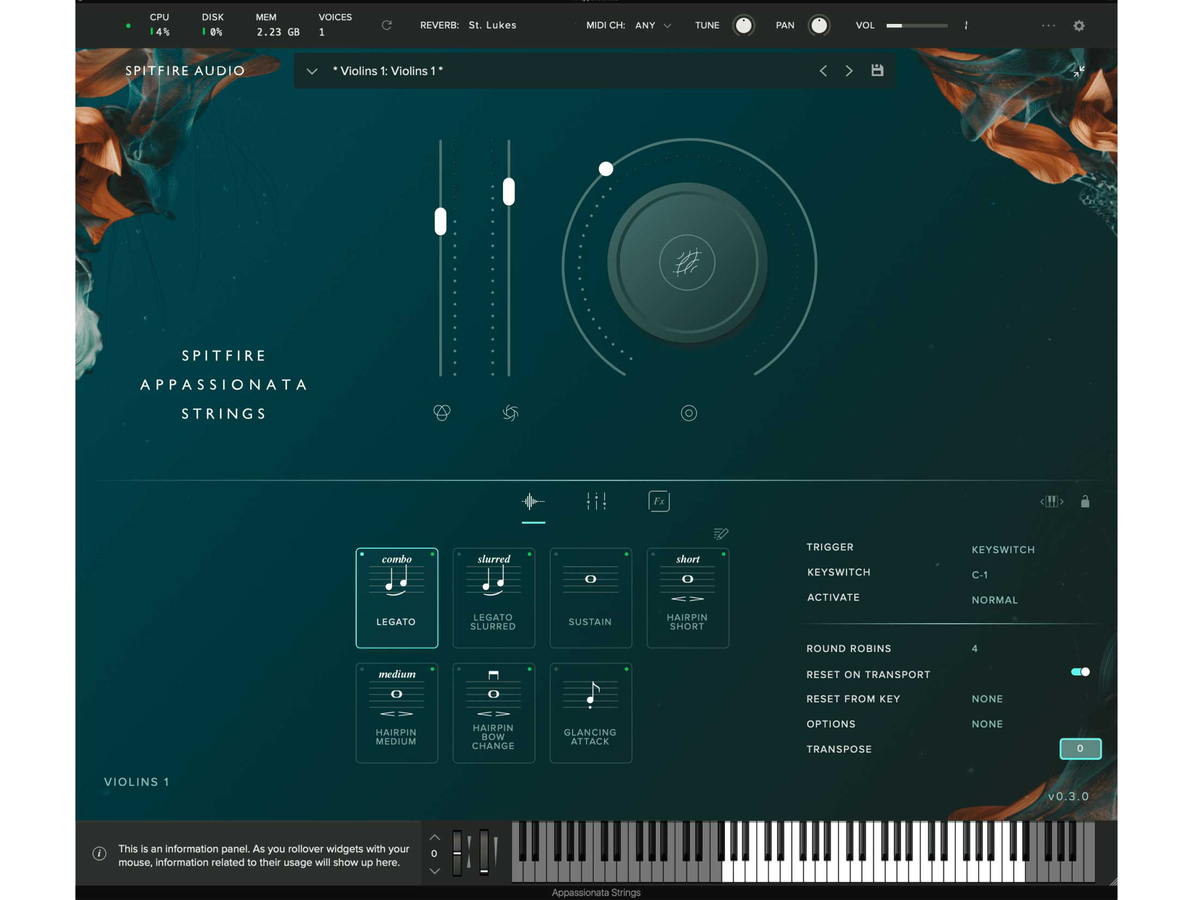This screenshot has height=900, width=1200.
Task: Collapse the plugin view with the shrink icon
Action: 1079,71
